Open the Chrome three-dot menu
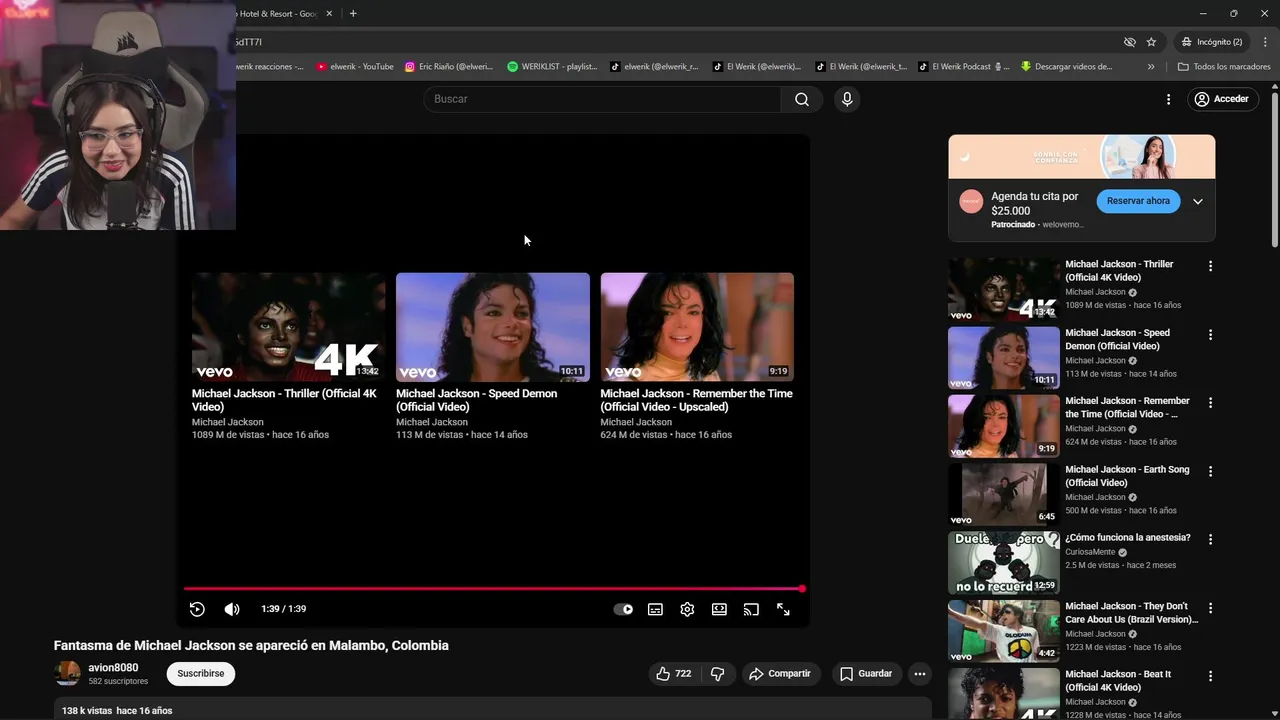 tap(1264, 42)
